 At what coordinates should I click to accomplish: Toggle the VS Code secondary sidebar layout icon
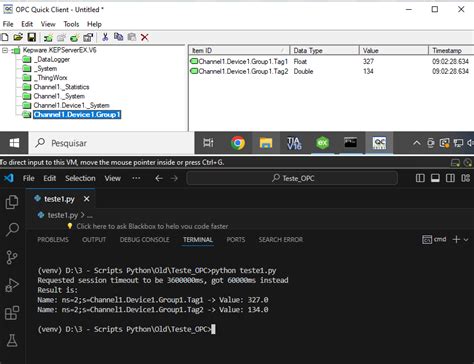[450, 178]
